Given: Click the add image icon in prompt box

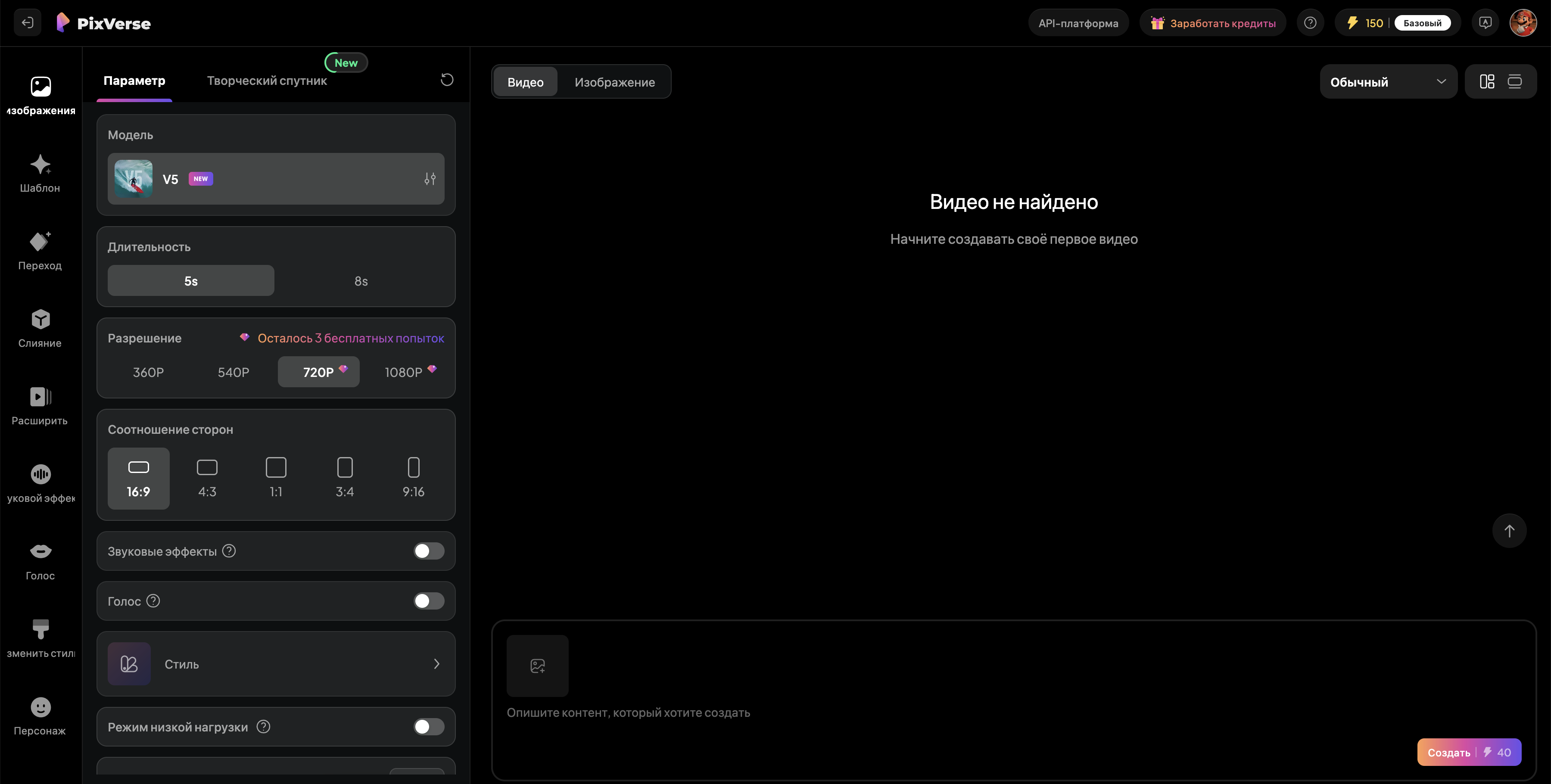Looking at the screenshot, I should (537, 666).
